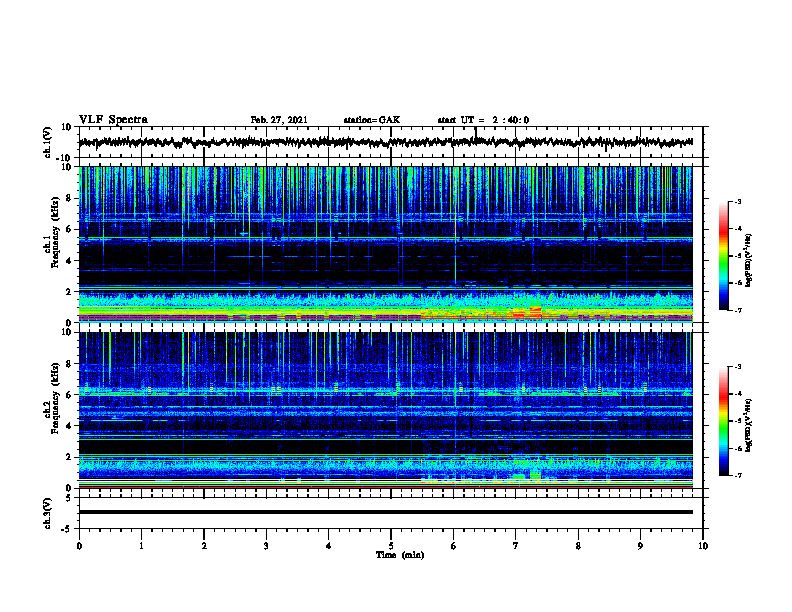
Task: Click the ch.2 color scale bar
Action: 723,421
